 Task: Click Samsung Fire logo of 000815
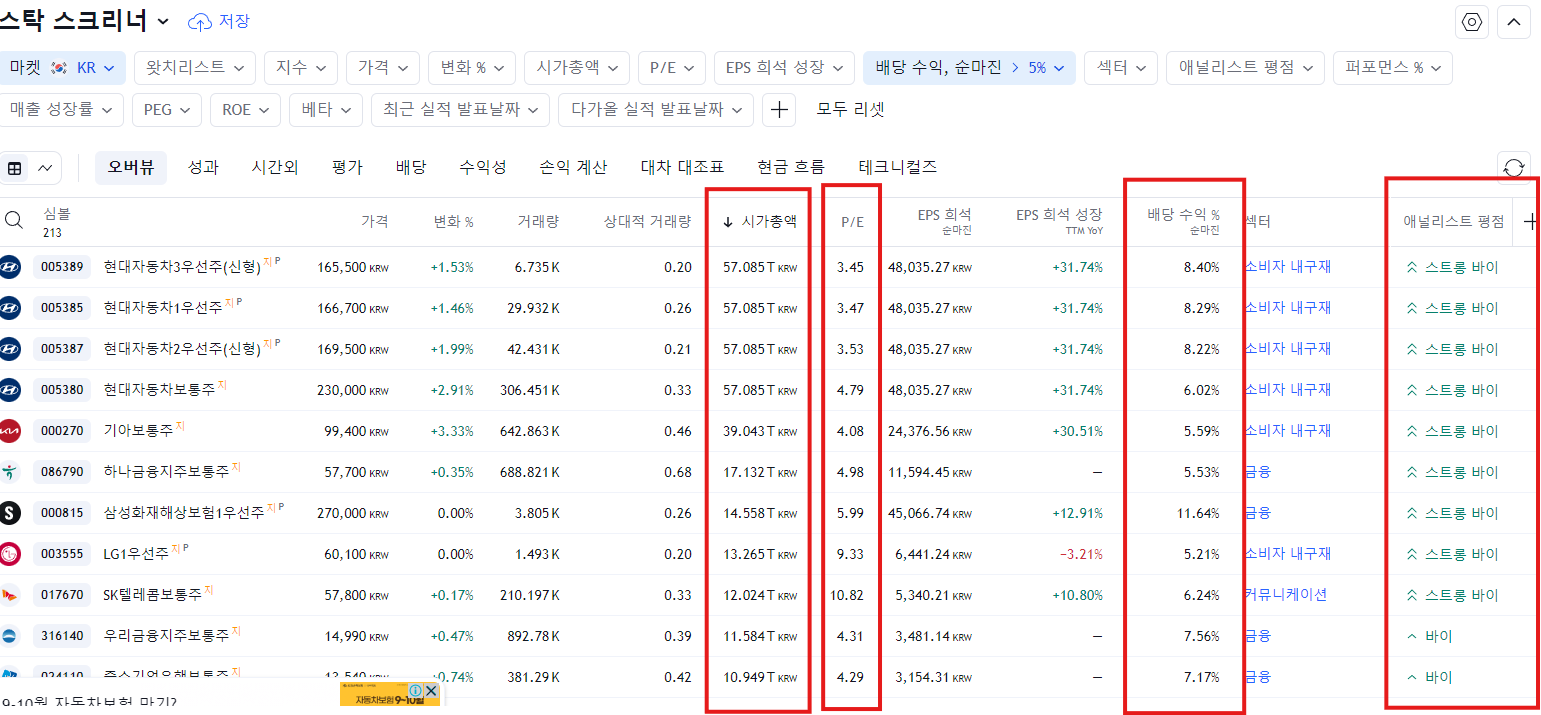pyautogui.click(x=10, y=513)
